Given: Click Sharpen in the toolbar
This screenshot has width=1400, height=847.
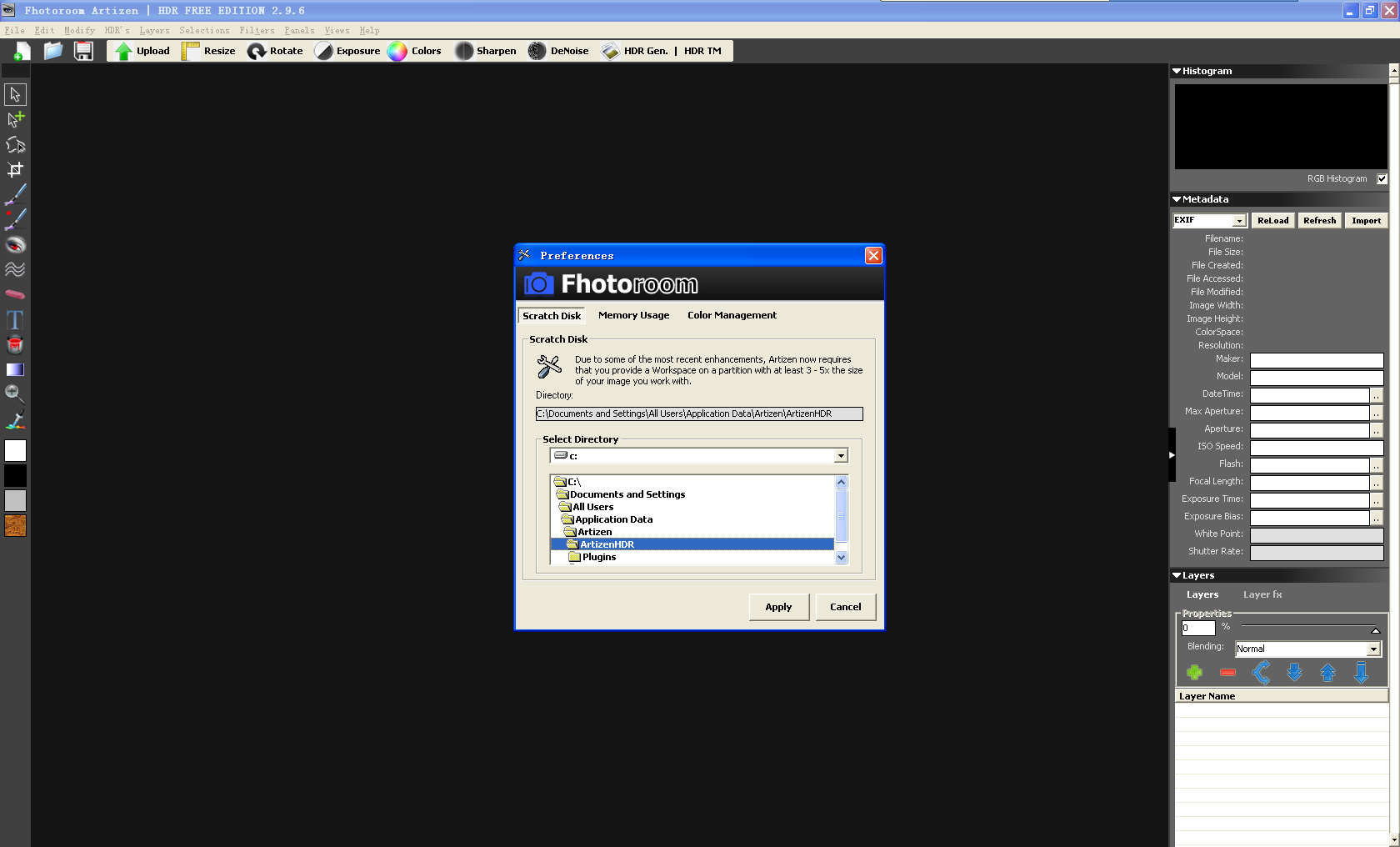Looking at the screenshot, I should pyautogui.click(x=486, y=51).
